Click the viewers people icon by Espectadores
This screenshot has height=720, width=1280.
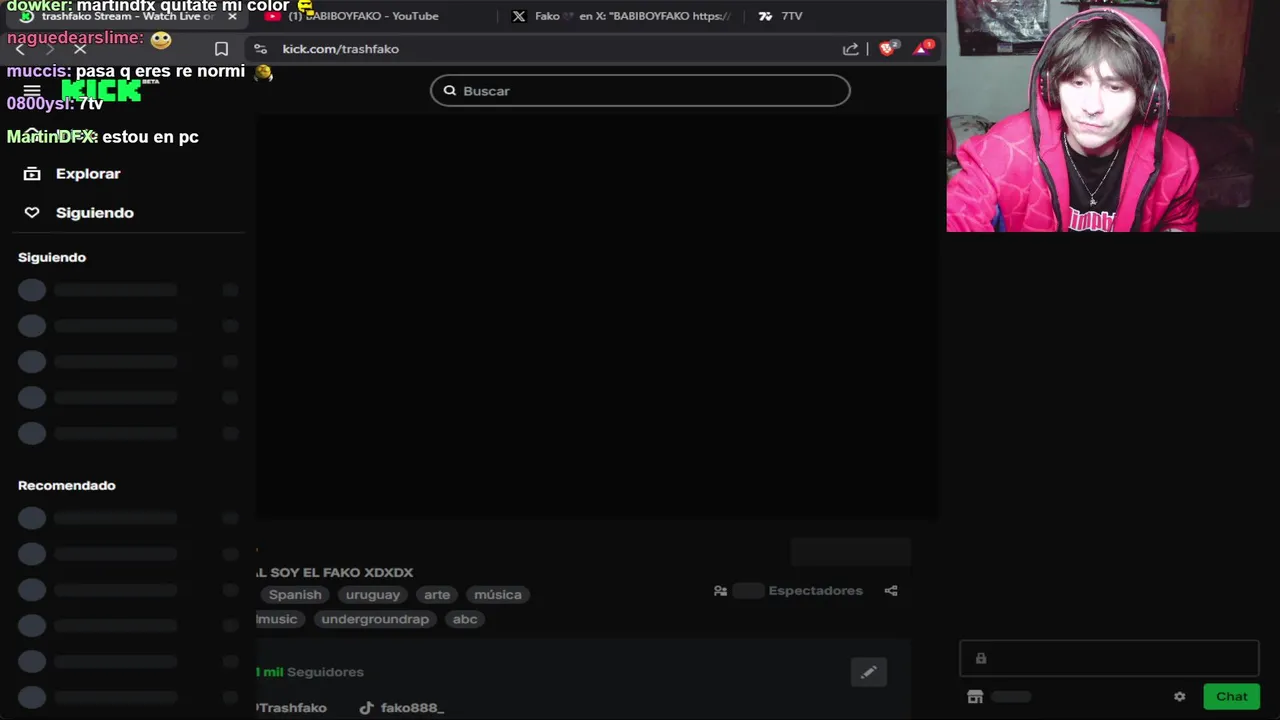(720, 591)
